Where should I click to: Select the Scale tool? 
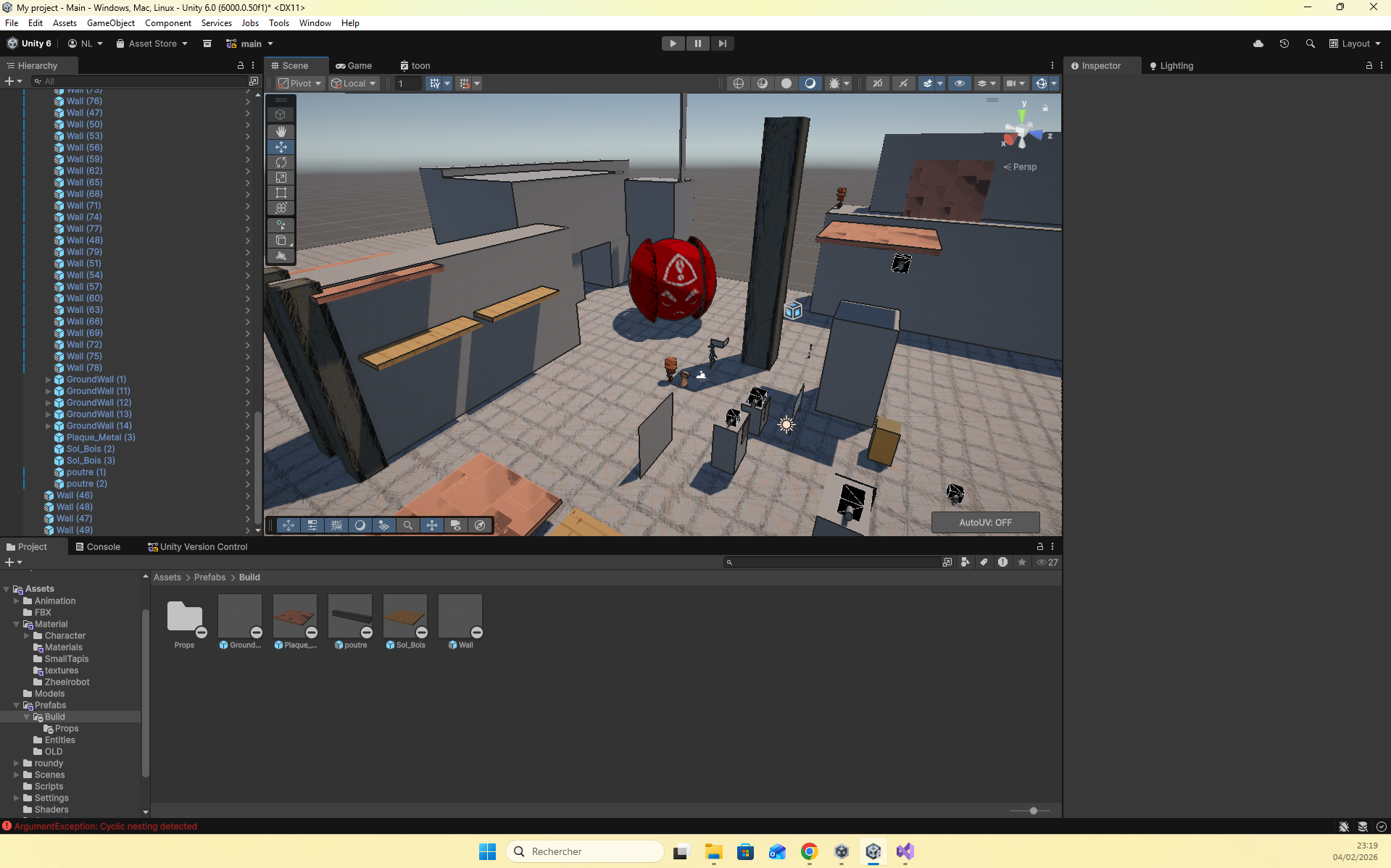pyautogui.click(x=281, y=178)
